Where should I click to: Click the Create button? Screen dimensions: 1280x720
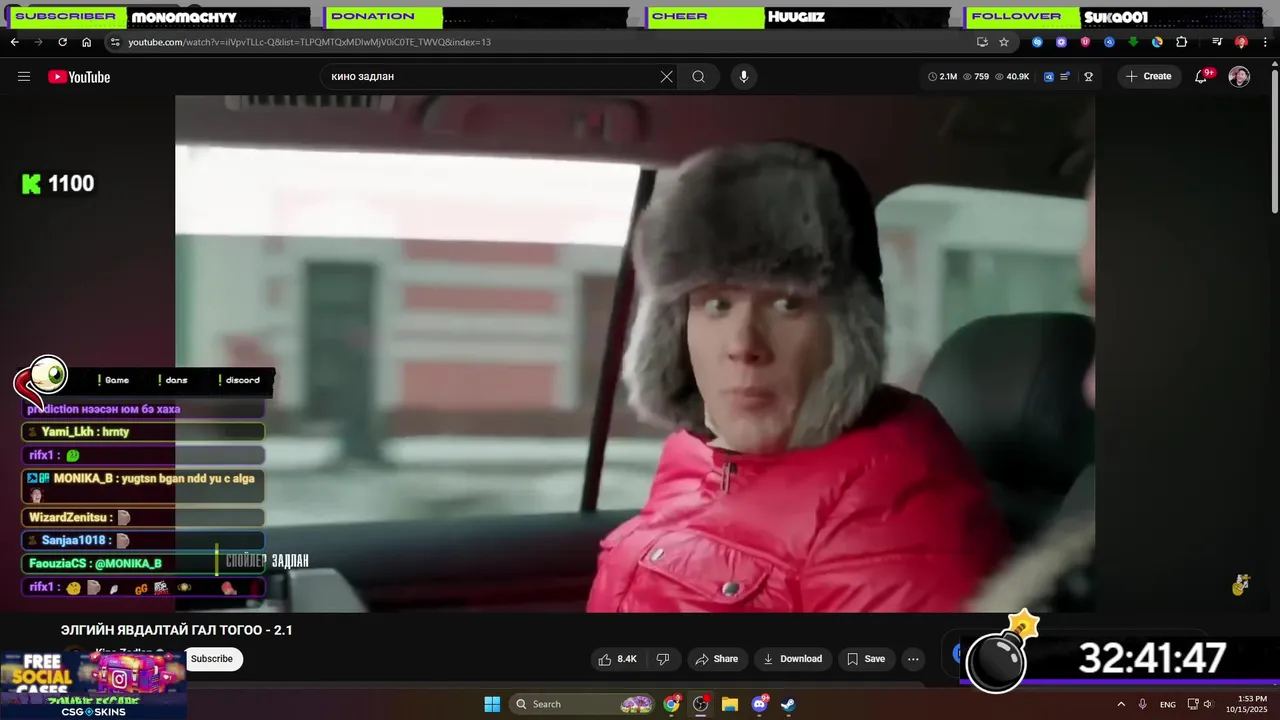click(x=1148, y=76)
